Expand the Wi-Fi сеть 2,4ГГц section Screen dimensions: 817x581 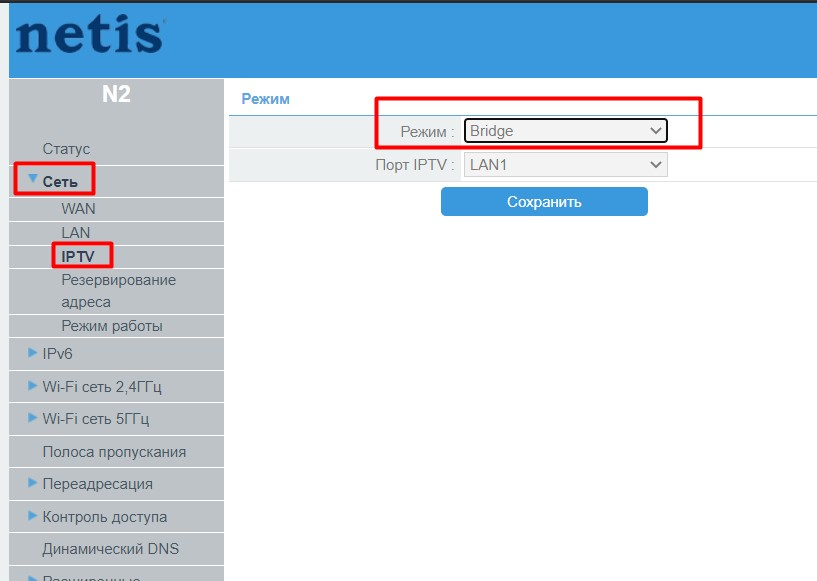pos(85,386)
